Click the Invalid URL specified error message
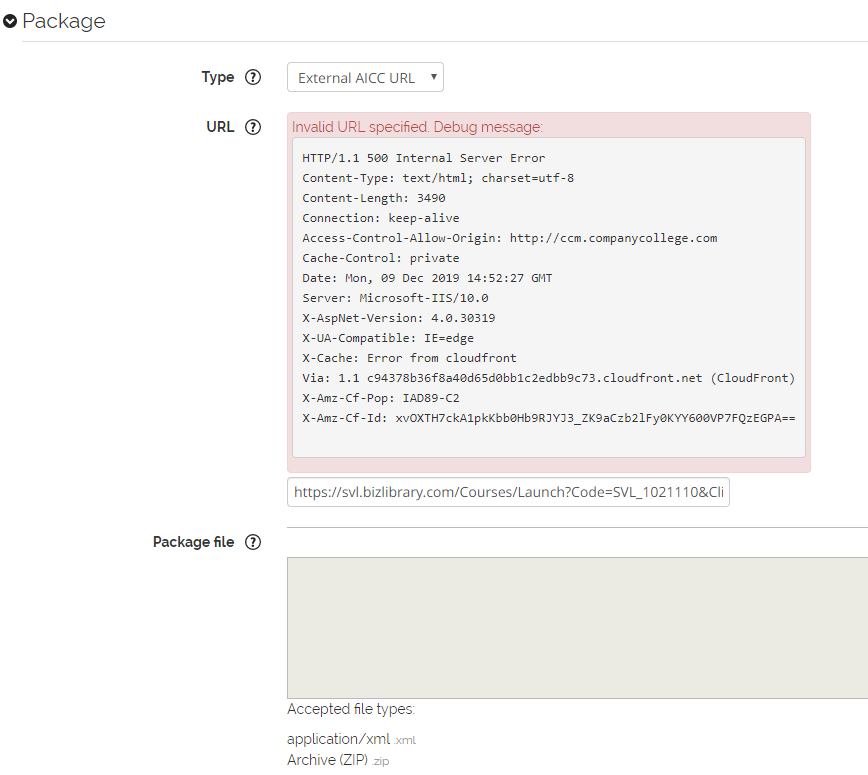The image size is (868, 775). (417, 127)
